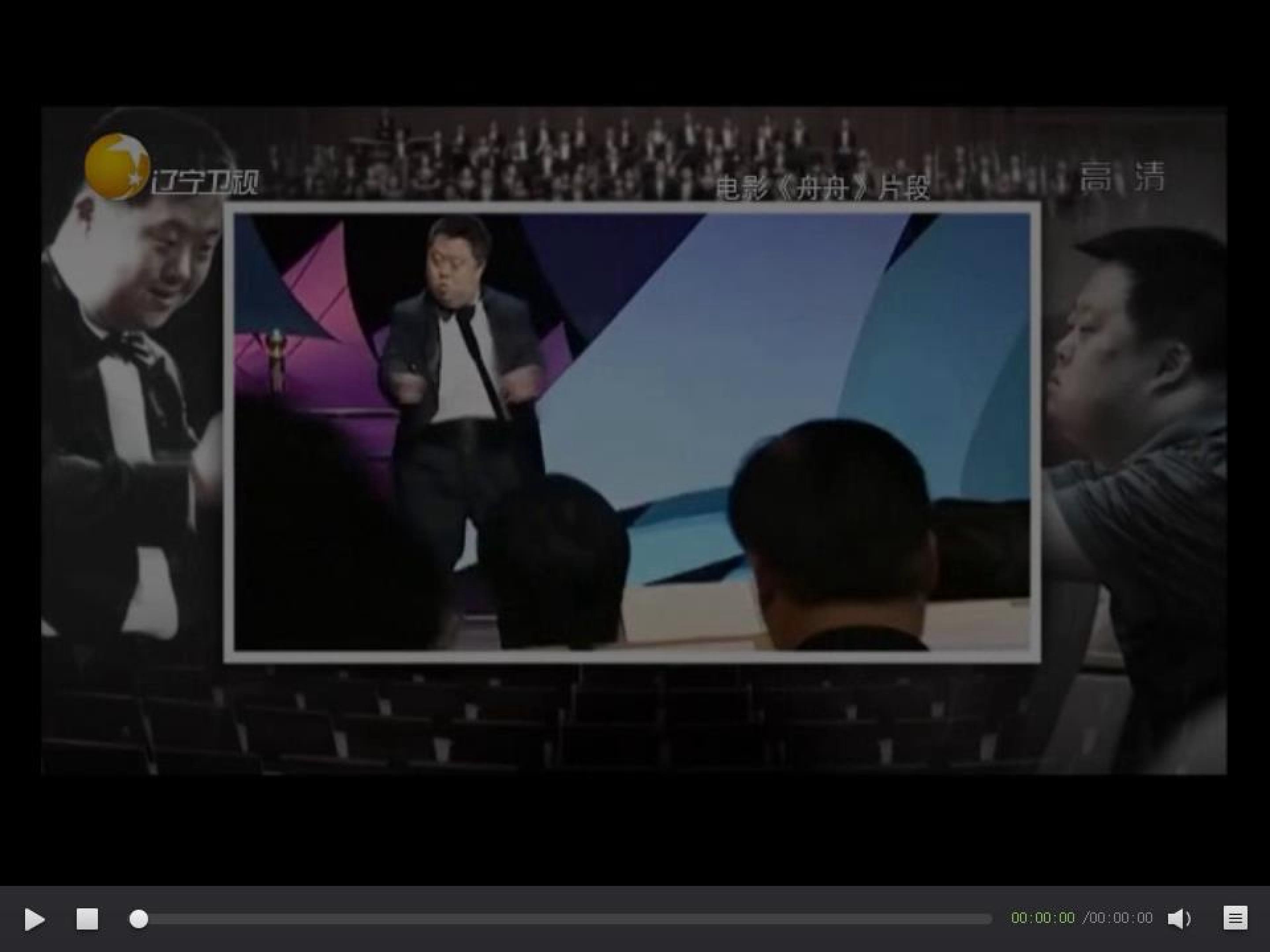
Task: Click the elapsed time 00:00:00 display
Action: pyautogui.click(x=1042, y=918)
